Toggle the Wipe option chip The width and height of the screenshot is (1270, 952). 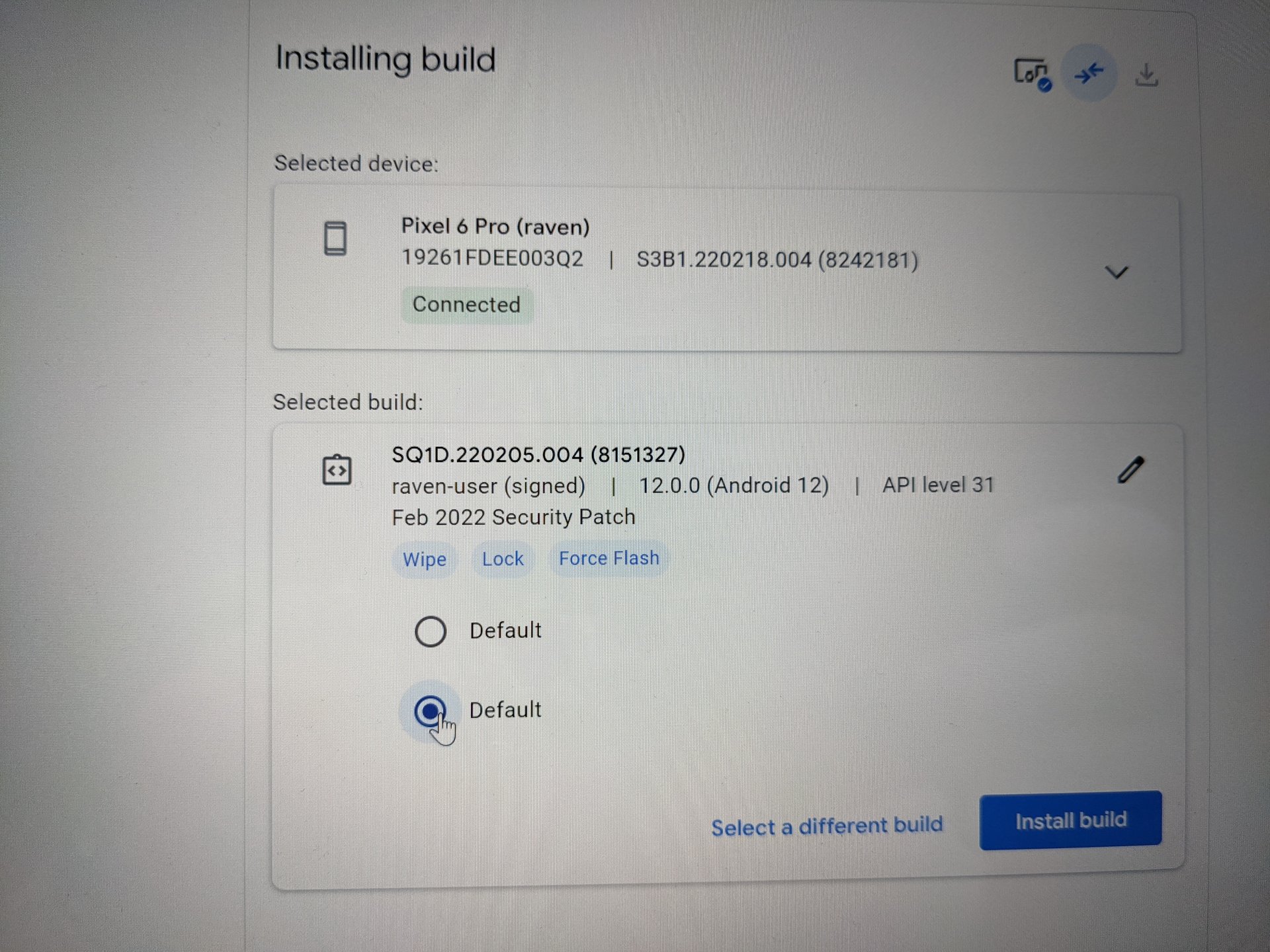point(425,559)
